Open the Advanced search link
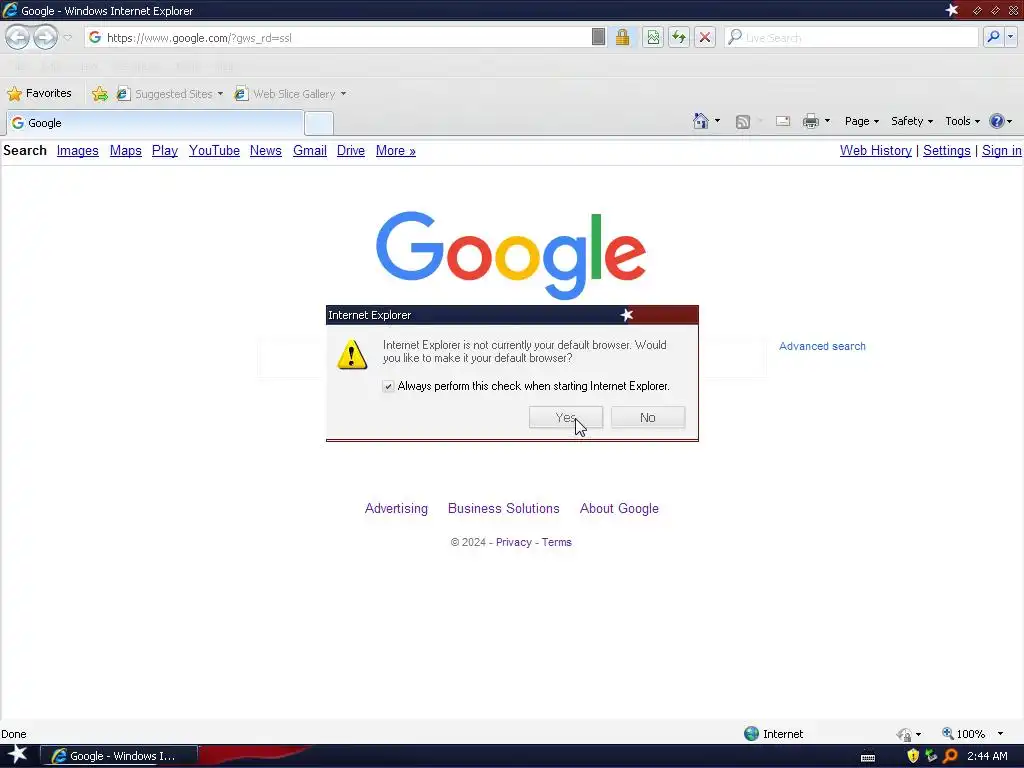Viewport: 1024px width, 768px height. tap(822, 346)
